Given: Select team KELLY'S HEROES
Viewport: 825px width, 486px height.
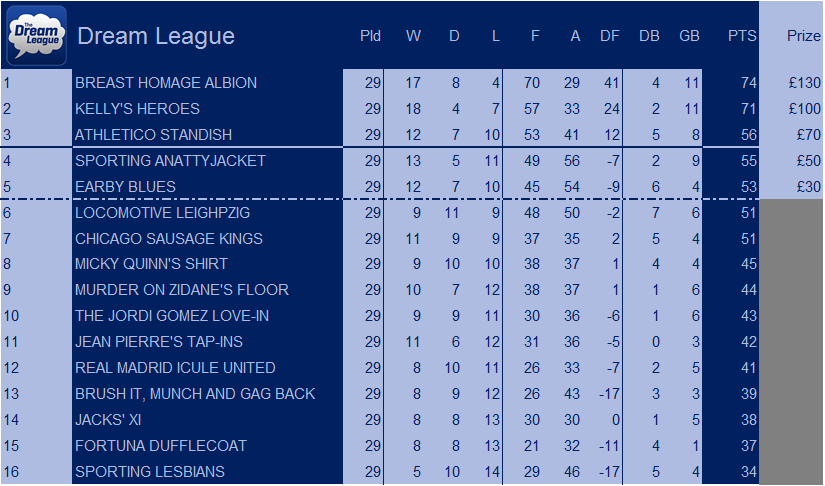Looking at the screenshot, I should tap(137, 109).
